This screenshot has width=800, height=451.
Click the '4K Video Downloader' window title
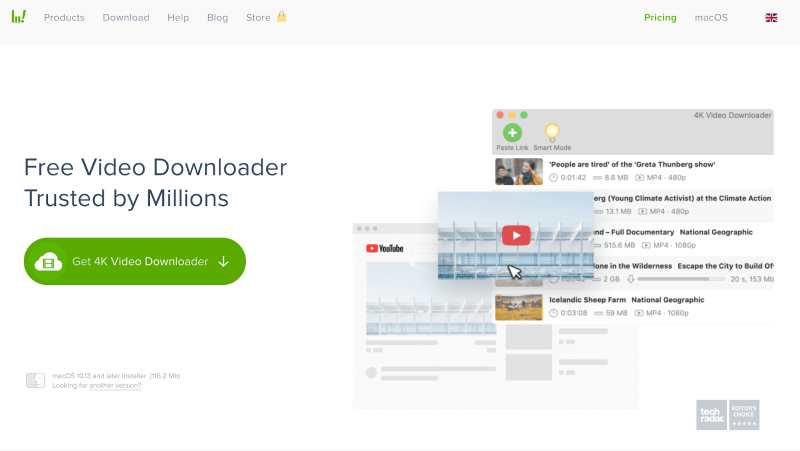tap(732, 115)
